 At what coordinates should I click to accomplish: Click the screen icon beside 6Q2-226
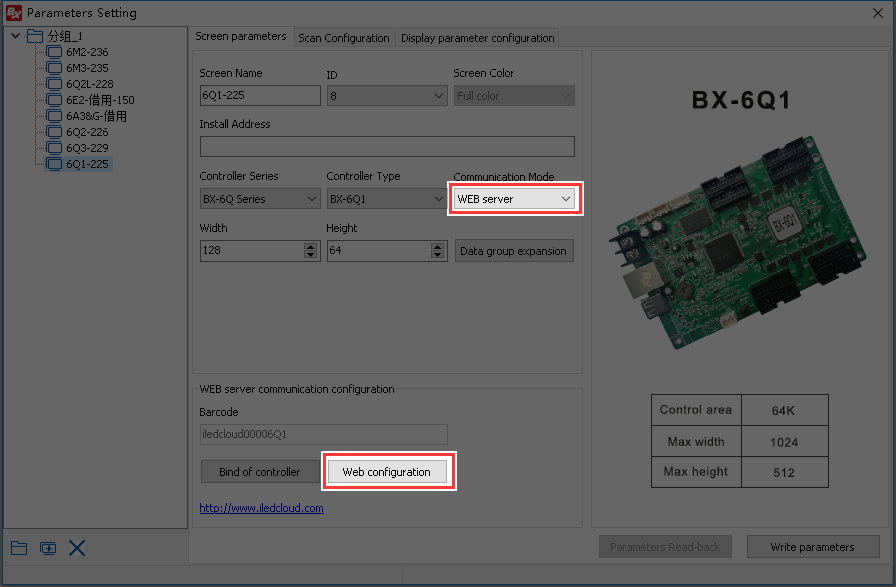[x=54, y=132]
